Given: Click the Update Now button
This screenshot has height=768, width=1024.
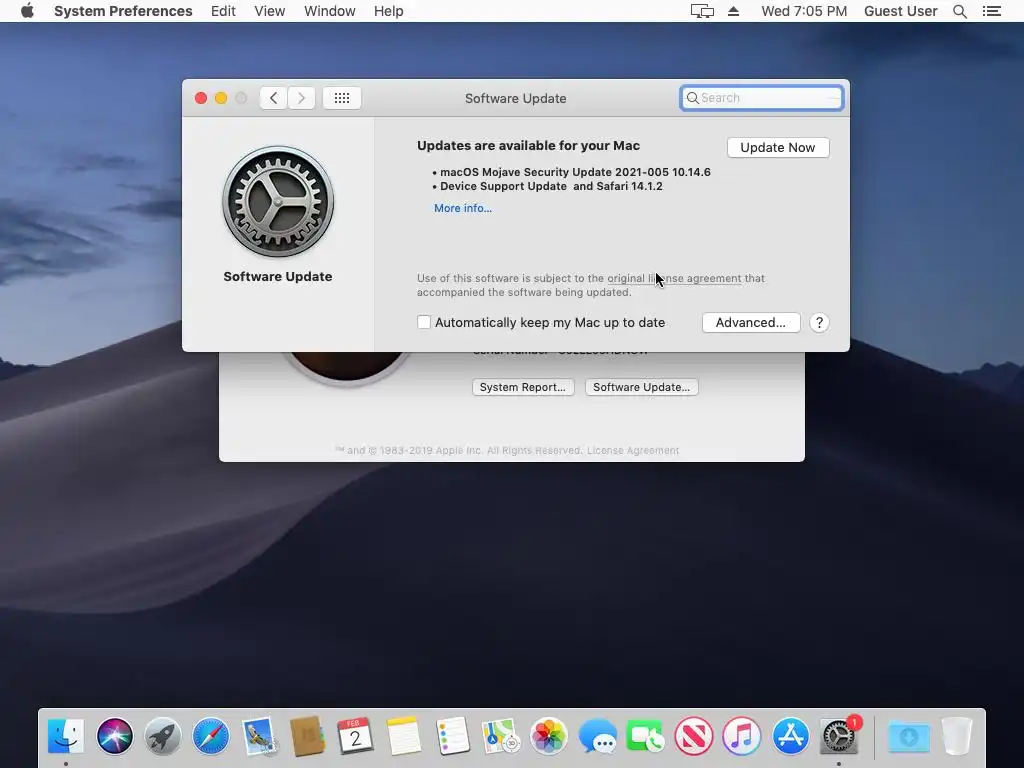Looking at the screenshot, I should coord(778,148).
